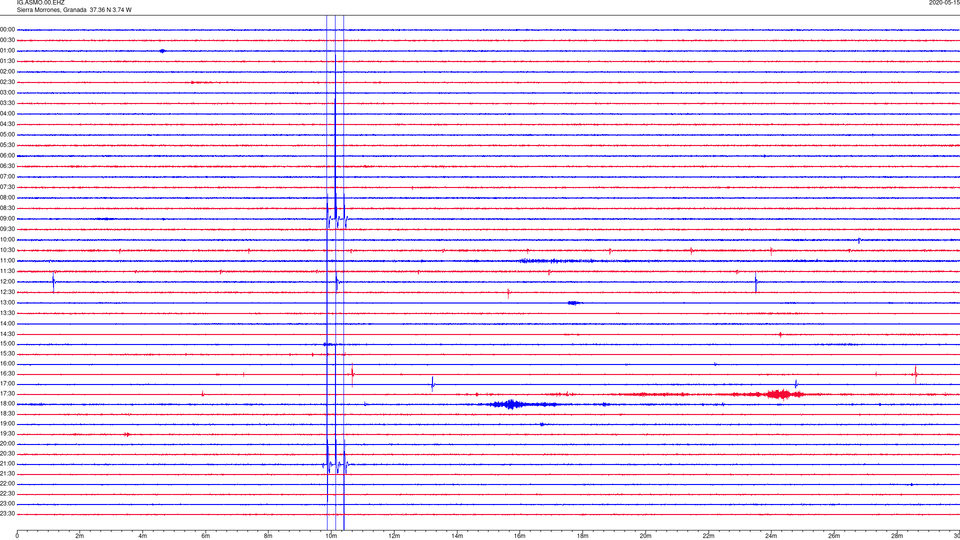Select the 16:30 time row label
The height and width of the screenshot is (540, 960).
(7, 373)
